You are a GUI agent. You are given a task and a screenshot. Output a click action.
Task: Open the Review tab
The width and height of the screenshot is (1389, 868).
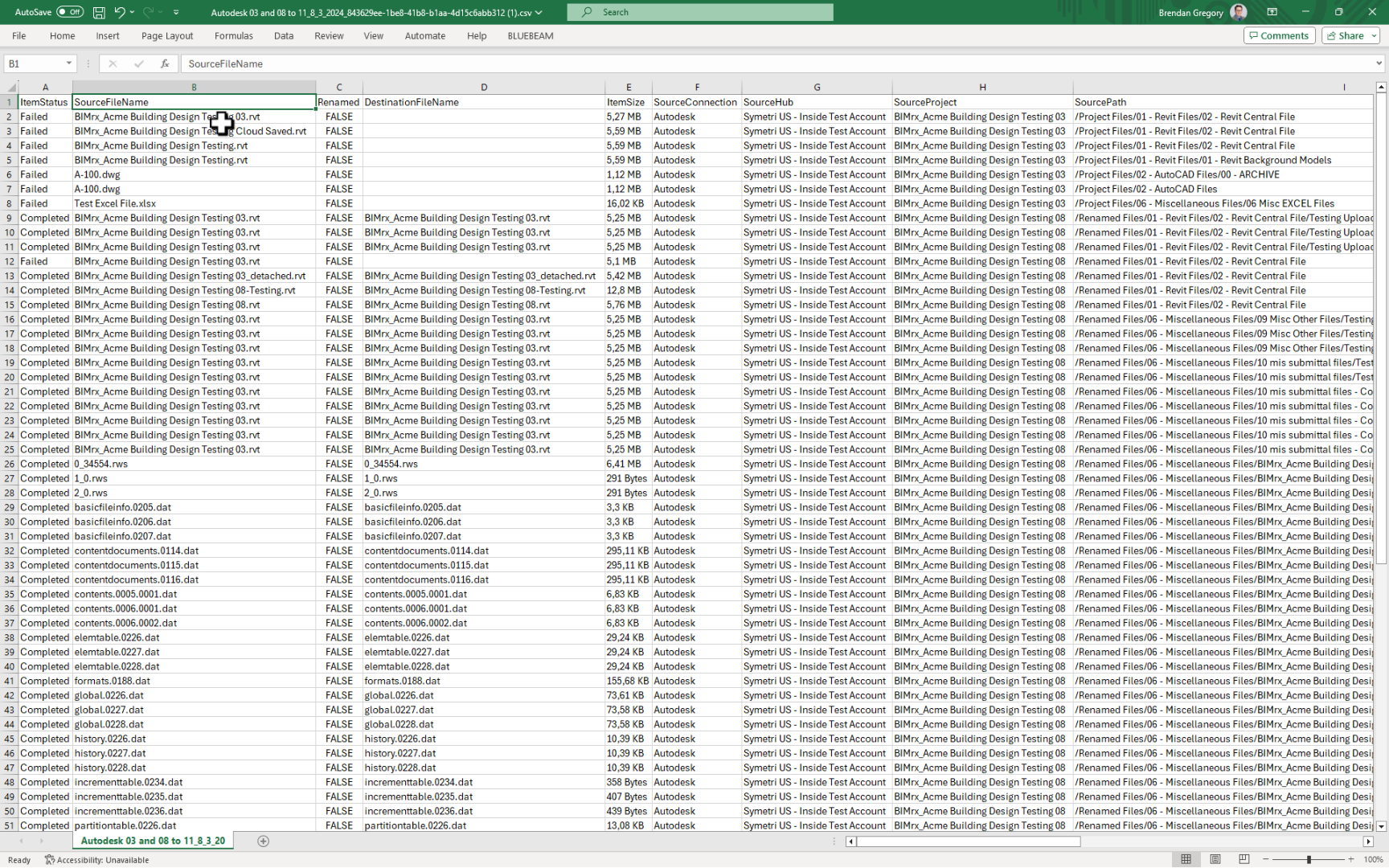(329, 35)
